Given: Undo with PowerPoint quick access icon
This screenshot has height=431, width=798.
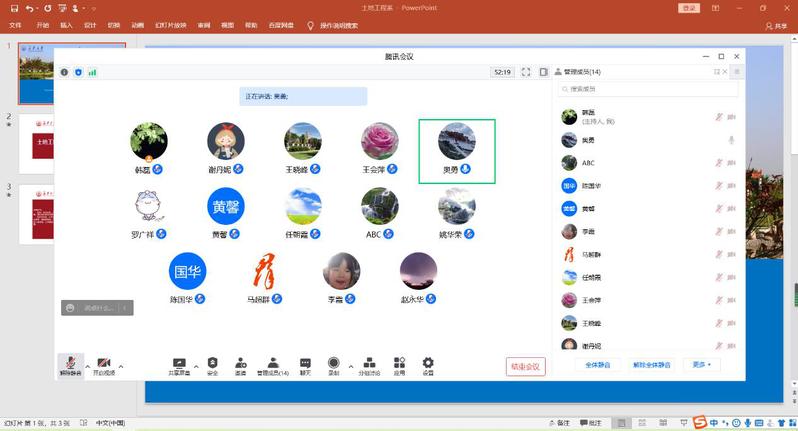Looking at the screenshot, I should [x=30, y=8].
